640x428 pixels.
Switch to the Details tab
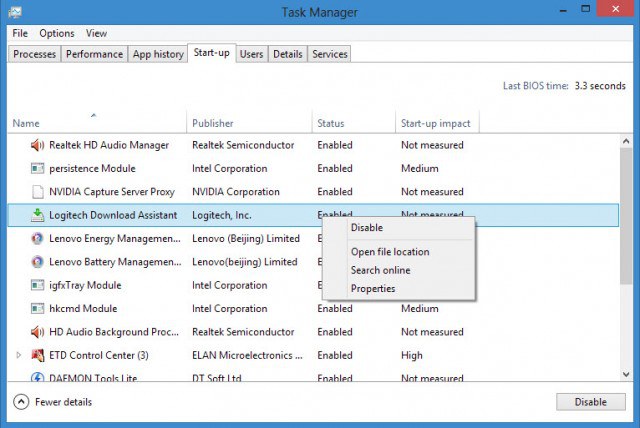pos(288,54)
